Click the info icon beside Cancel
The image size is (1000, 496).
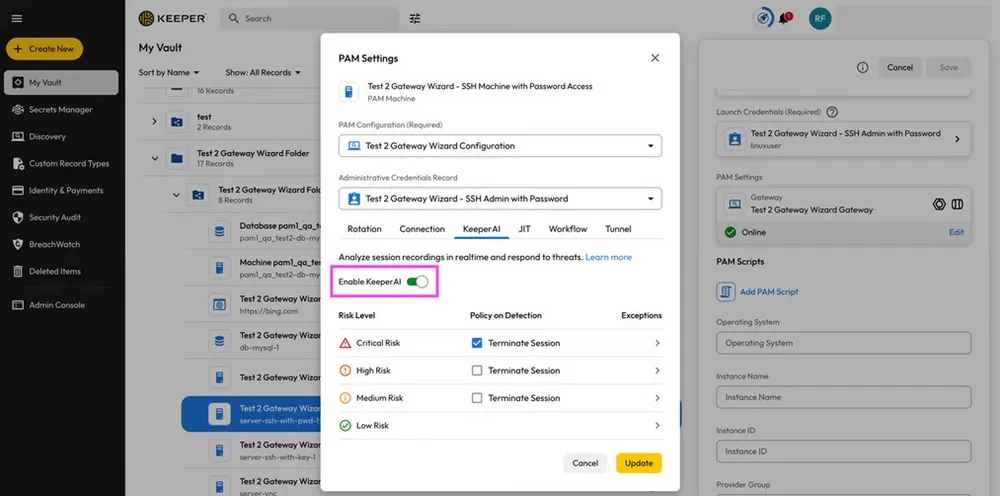(x=862, y=67)
